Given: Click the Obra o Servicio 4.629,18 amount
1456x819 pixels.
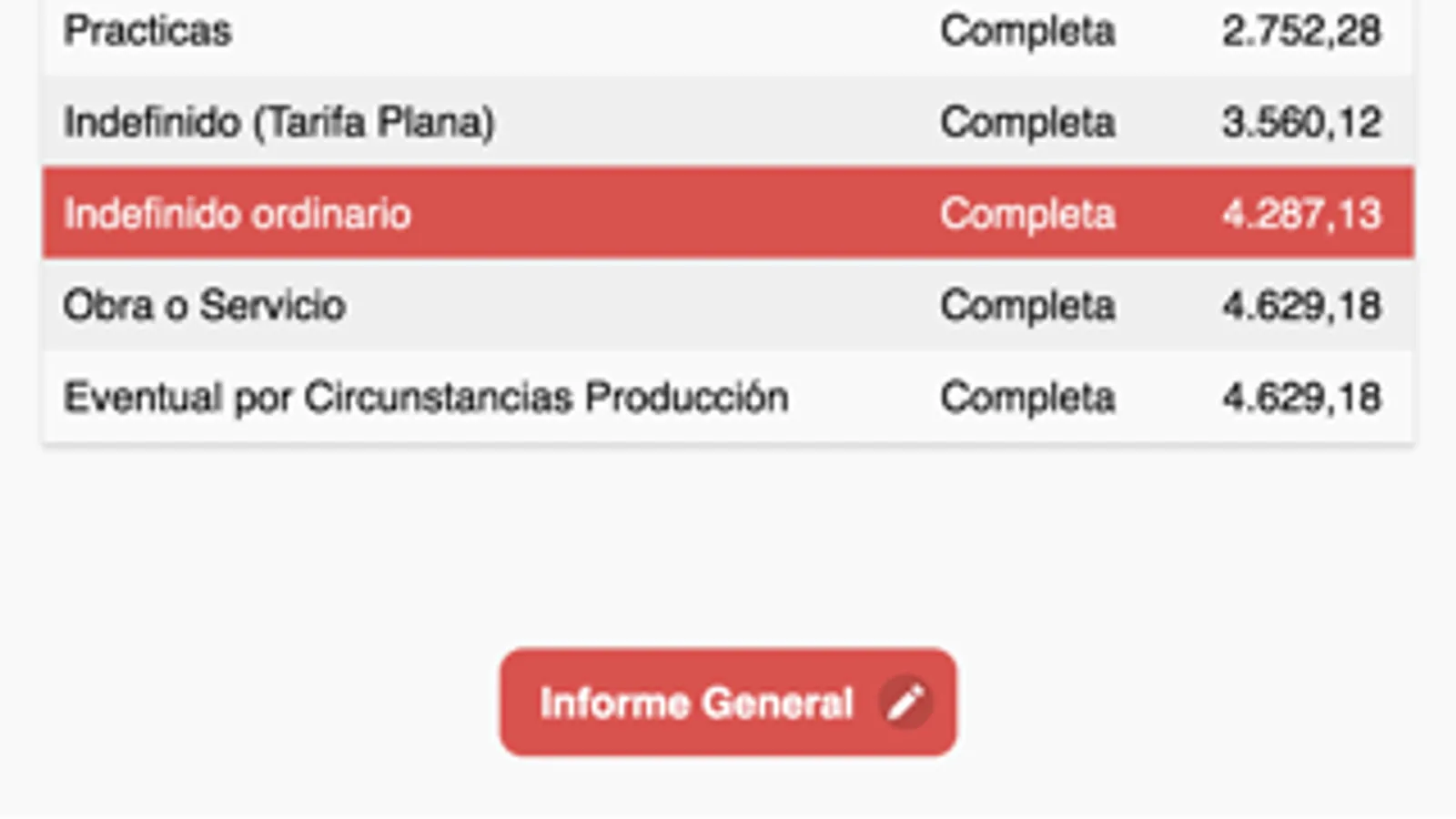Looking at the screenshot, I should (1301, 306).
